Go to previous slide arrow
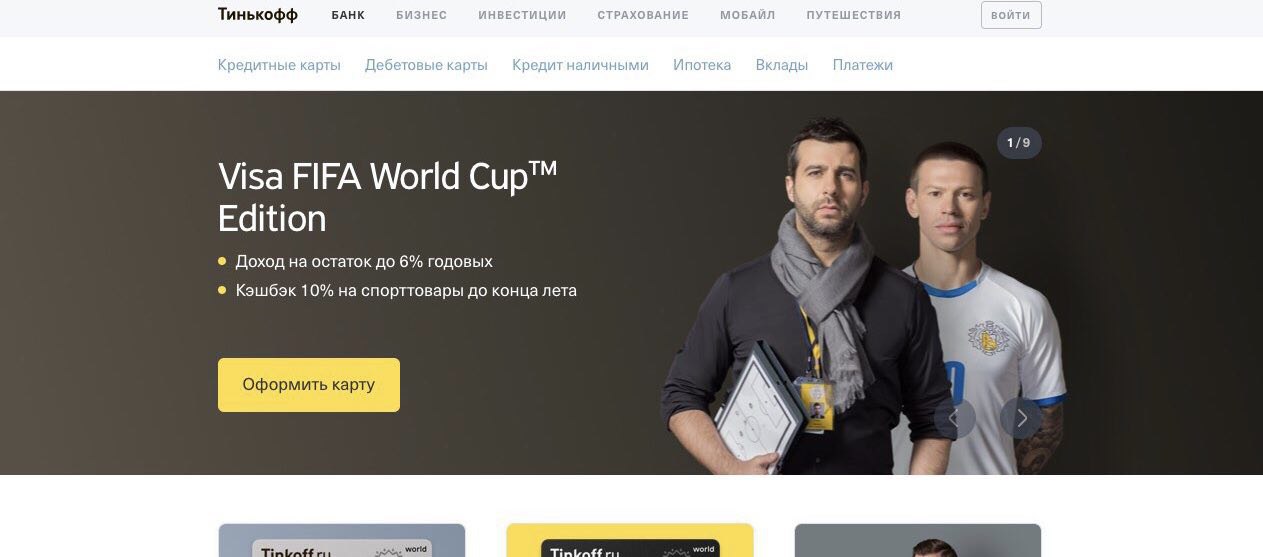This screenshot has height=557, width=1263. [955, 418]
